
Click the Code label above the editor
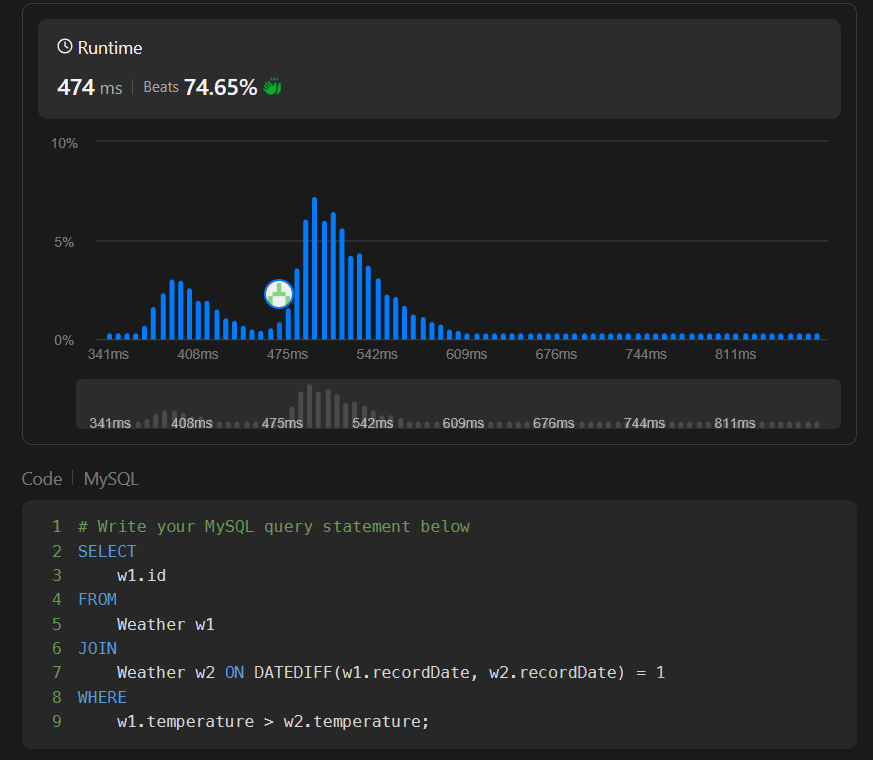point(42,479)
